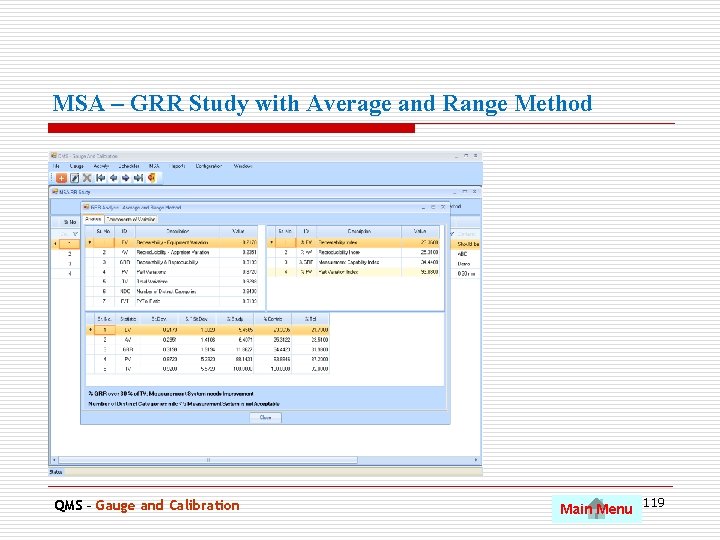
Task: Click the % Contrib column header
Action: click(x=272, y=319)
